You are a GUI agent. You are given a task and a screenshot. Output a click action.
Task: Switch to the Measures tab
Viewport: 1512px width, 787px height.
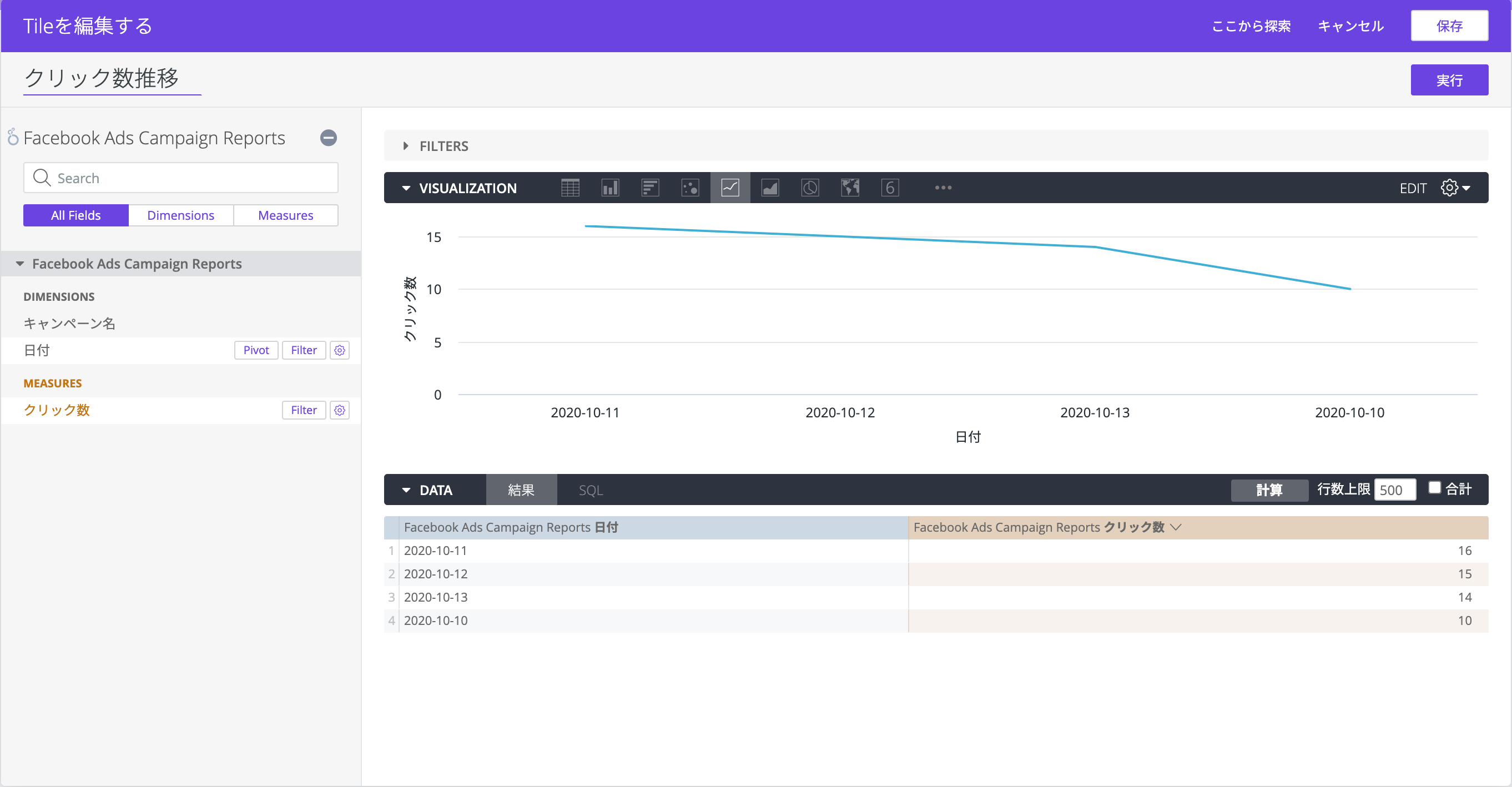click(x=286, y=215)
